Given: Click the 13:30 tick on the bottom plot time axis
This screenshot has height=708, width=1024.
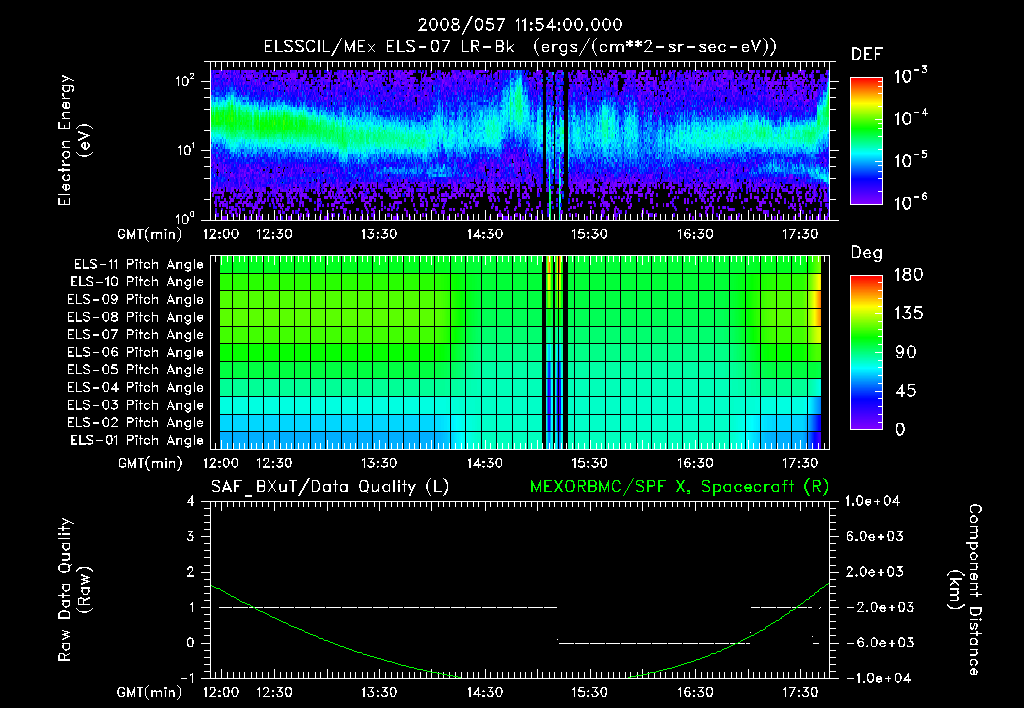Looking at the screenshot, I should (379, 692).
